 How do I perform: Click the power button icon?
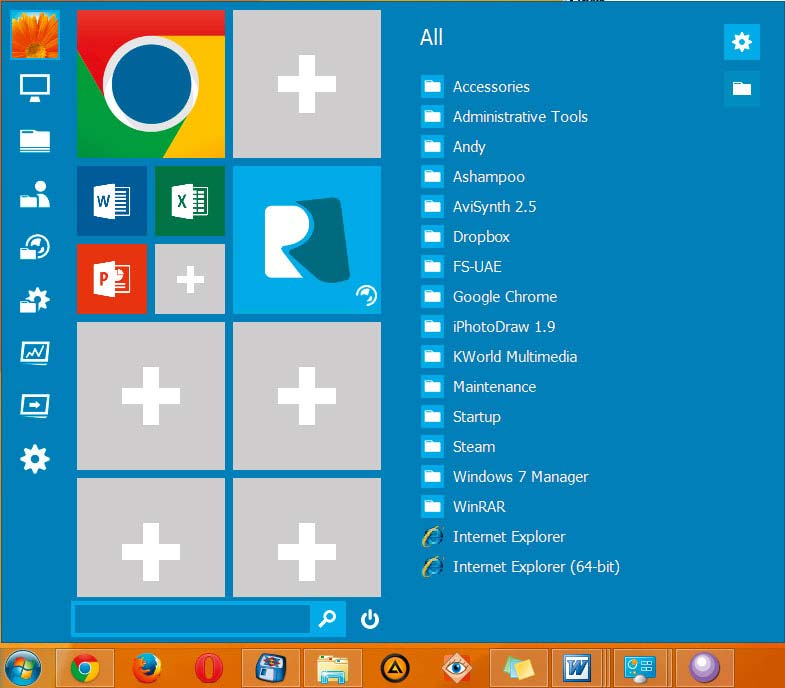(x=369, y=619)
